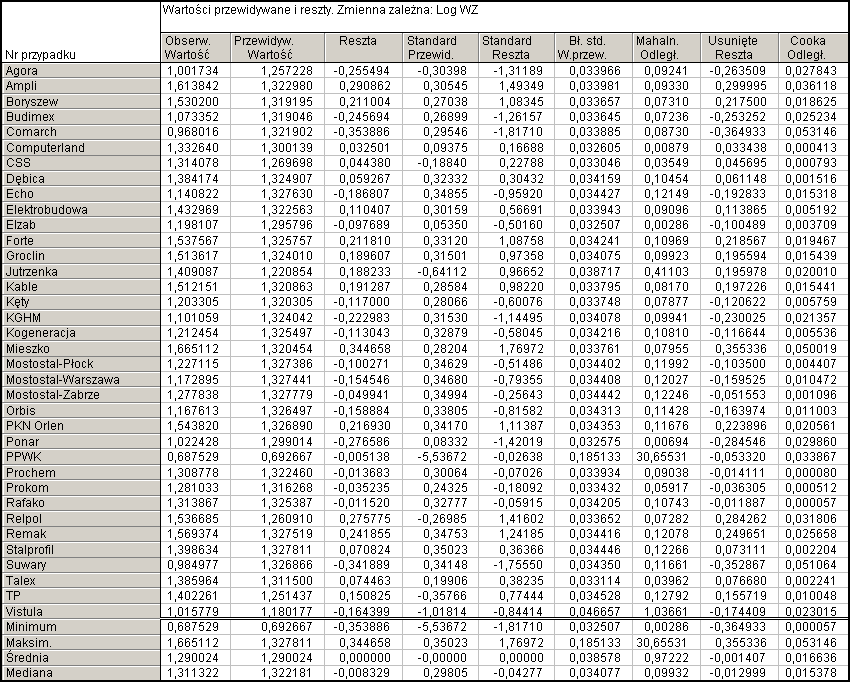The width and height of the screenshot is (850, 682).
Task: Select the Kogeneracja row label
Action: (81, 333)
